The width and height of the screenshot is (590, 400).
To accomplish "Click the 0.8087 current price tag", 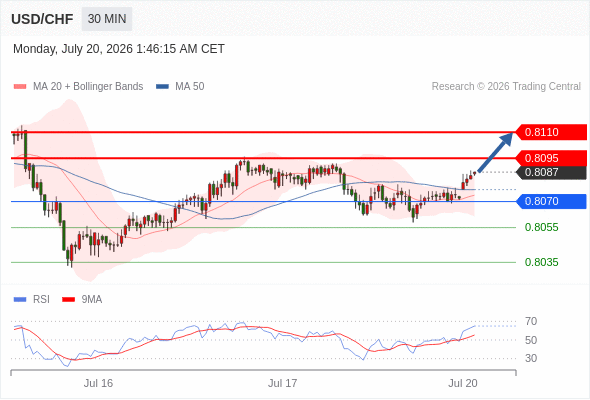I will tap(551, 172).
